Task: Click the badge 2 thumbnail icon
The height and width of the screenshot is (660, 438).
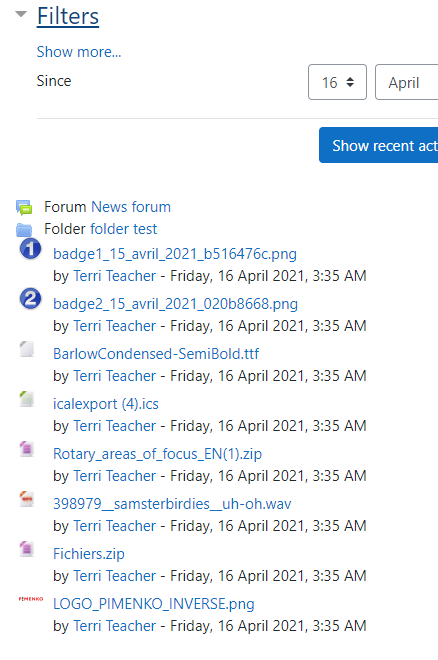Action: (x=30, y=298)
